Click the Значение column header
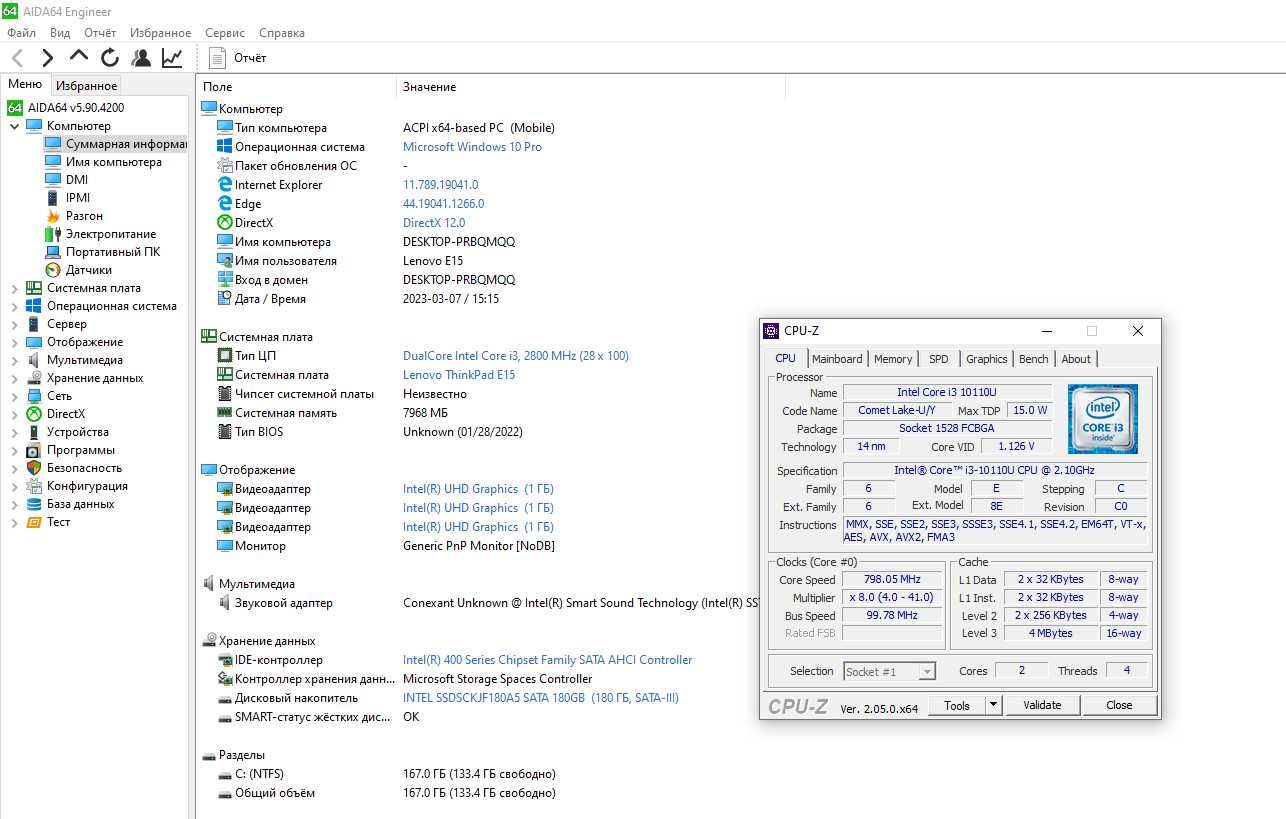This screenshot has height=819, width=1286. pos(429,87)
